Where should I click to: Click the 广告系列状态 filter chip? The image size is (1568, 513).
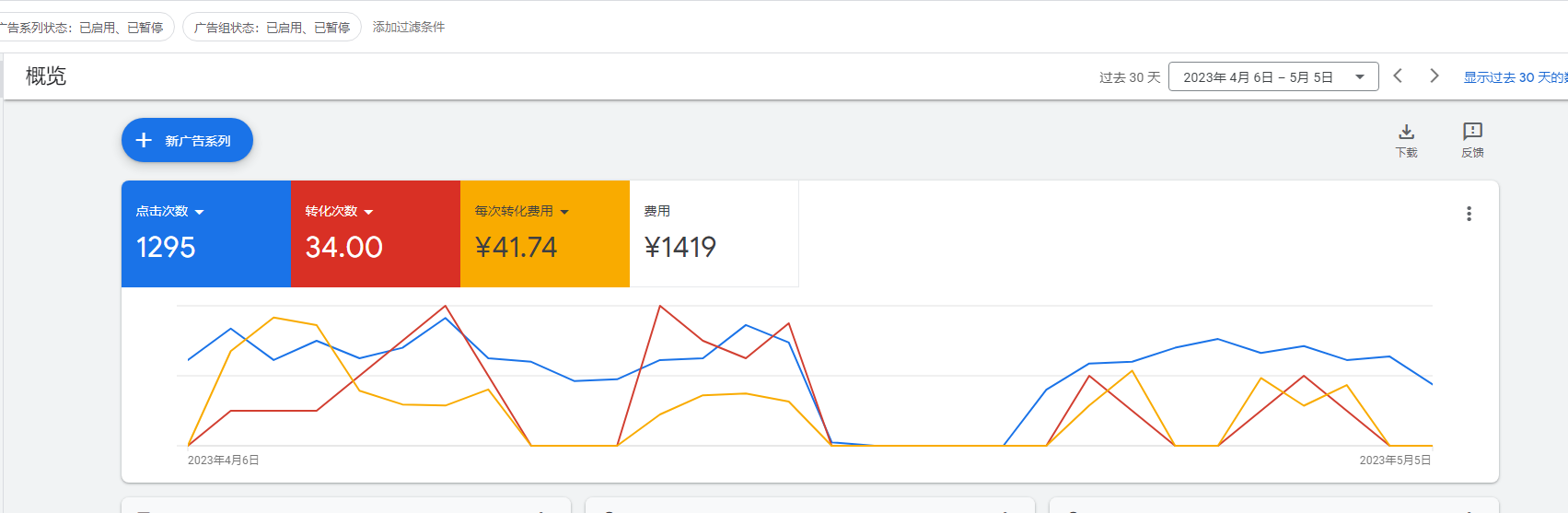tap(86, 28)
